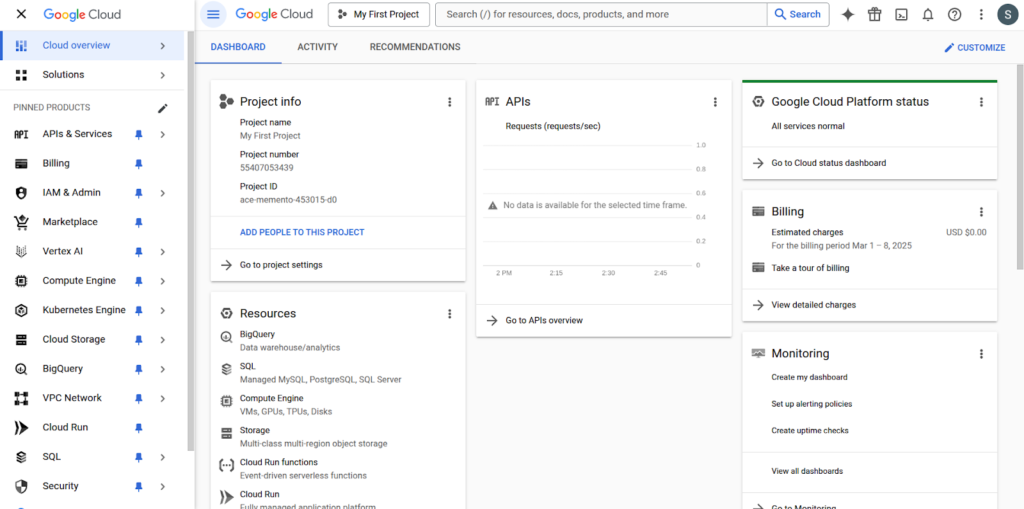
Task: Expand Compute Engine submenu chevron
Action: pos(163,281)
